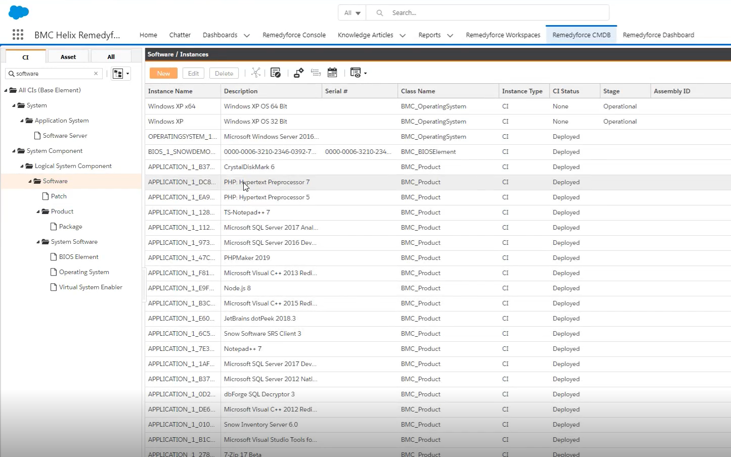Select Operating System in the tree
The image size is (731, 457).
[84, 272]
